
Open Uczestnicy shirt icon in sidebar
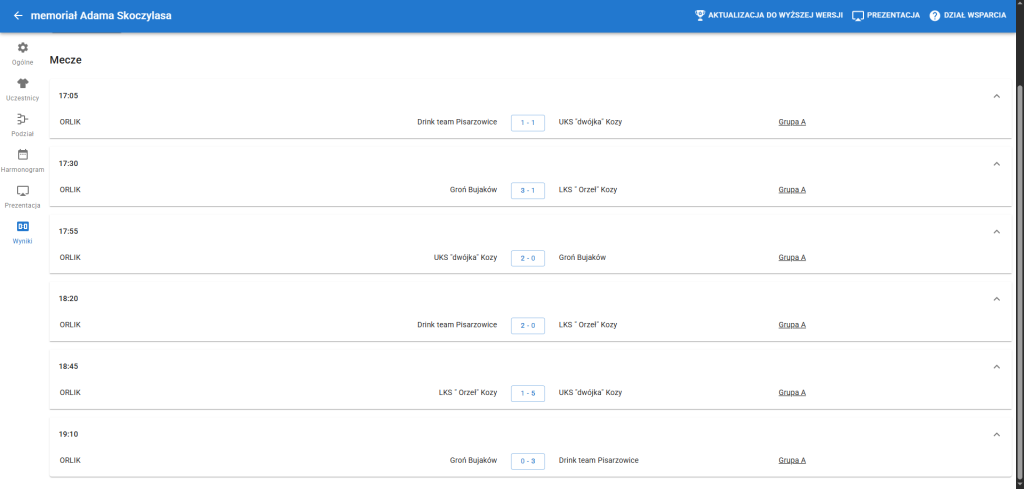tap(23, 83)
